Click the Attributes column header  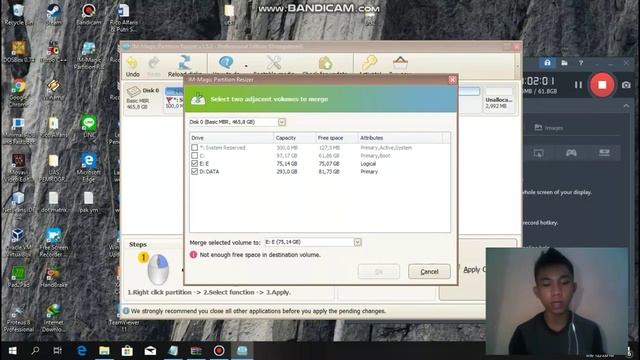click(x=400, y=138)
